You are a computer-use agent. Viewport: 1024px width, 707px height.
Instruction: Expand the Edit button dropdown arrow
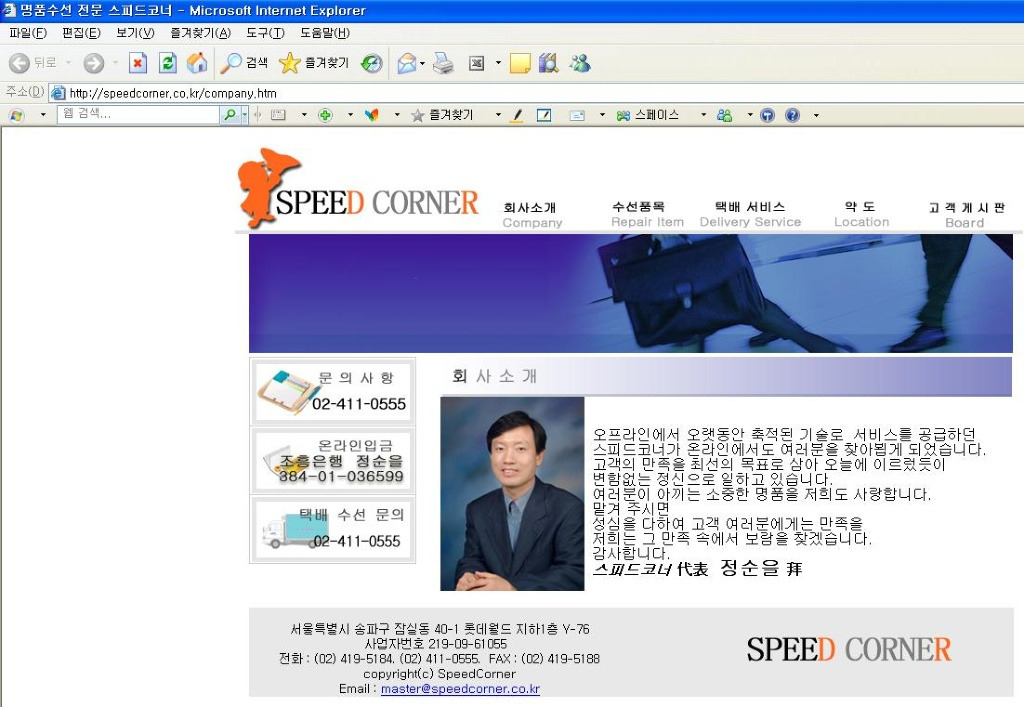click(x=498, y=63)
